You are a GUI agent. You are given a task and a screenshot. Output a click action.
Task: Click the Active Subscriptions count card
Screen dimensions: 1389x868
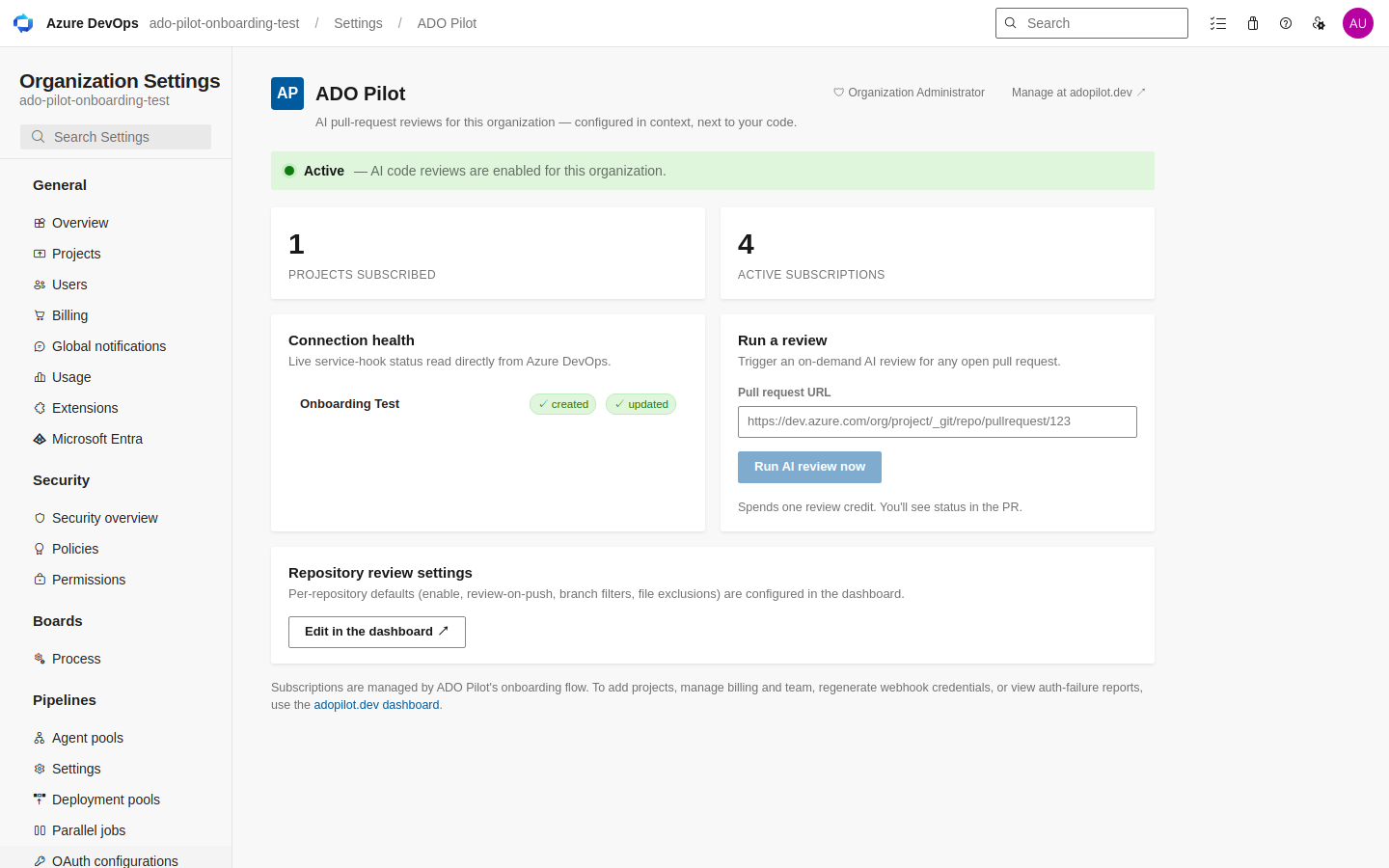pyautogui.click(x=938, y=254)
